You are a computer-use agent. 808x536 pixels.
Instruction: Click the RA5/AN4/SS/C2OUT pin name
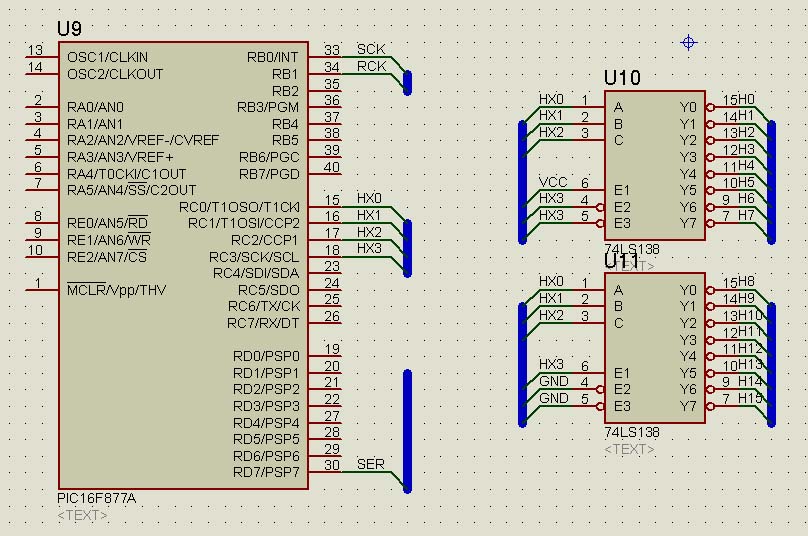tap(131, 190)
